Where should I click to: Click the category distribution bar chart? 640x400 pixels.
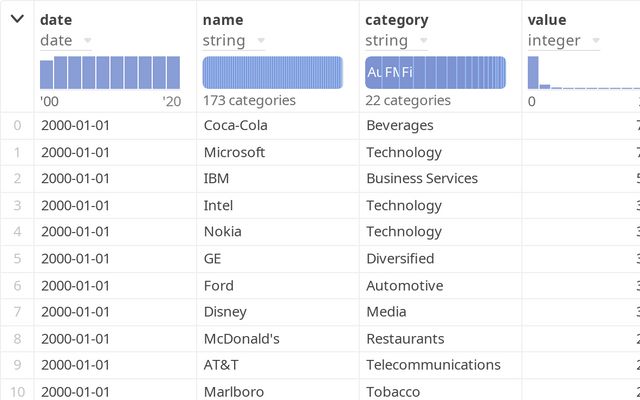coord(436,72)
